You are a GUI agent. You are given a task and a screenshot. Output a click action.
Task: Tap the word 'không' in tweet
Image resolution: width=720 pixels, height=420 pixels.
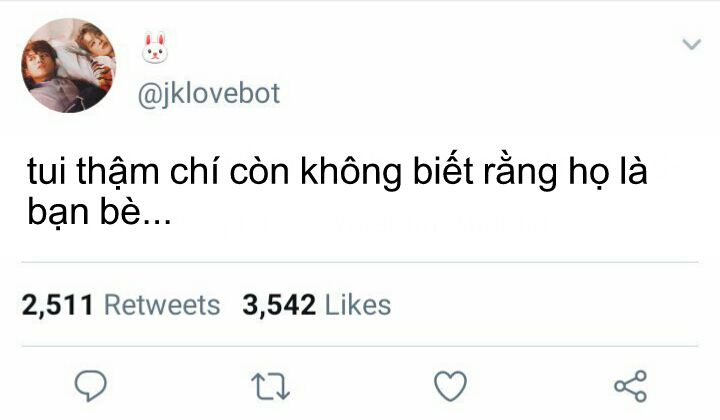click(351, 173)
